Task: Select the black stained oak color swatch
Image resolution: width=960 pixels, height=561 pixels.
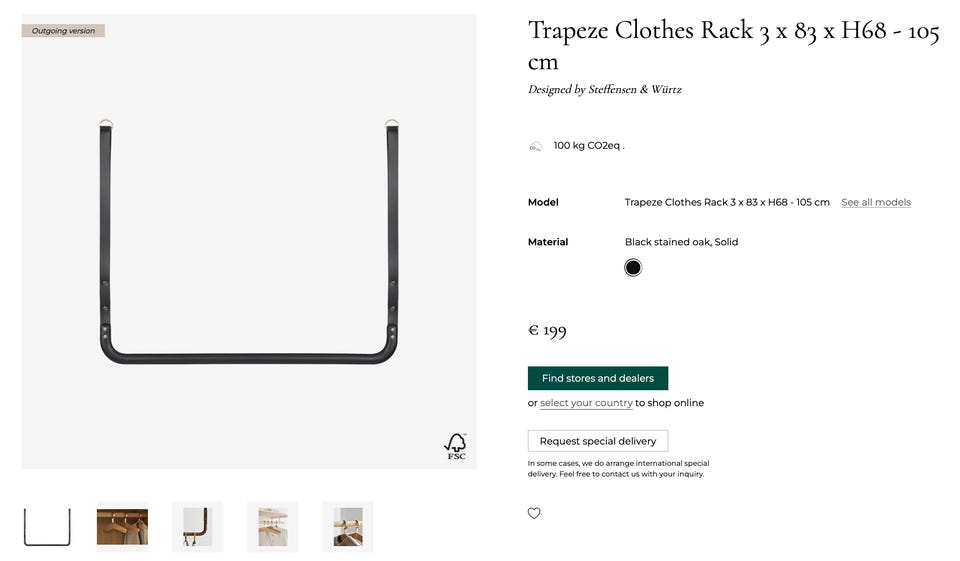Action: 633,268
